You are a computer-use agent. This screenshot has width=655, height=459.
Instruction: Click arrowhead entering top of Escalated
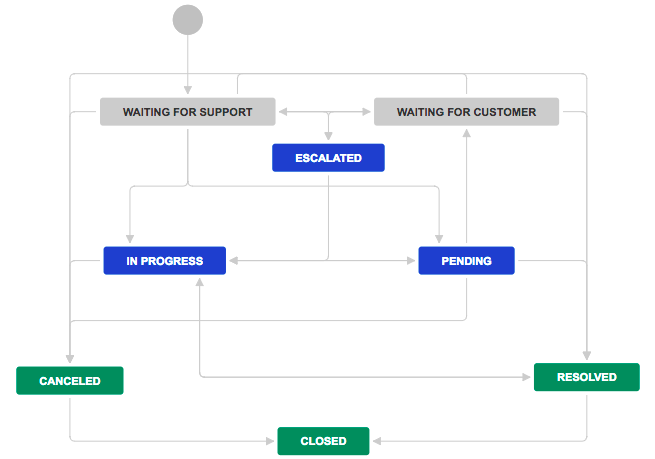pos(328,139)
